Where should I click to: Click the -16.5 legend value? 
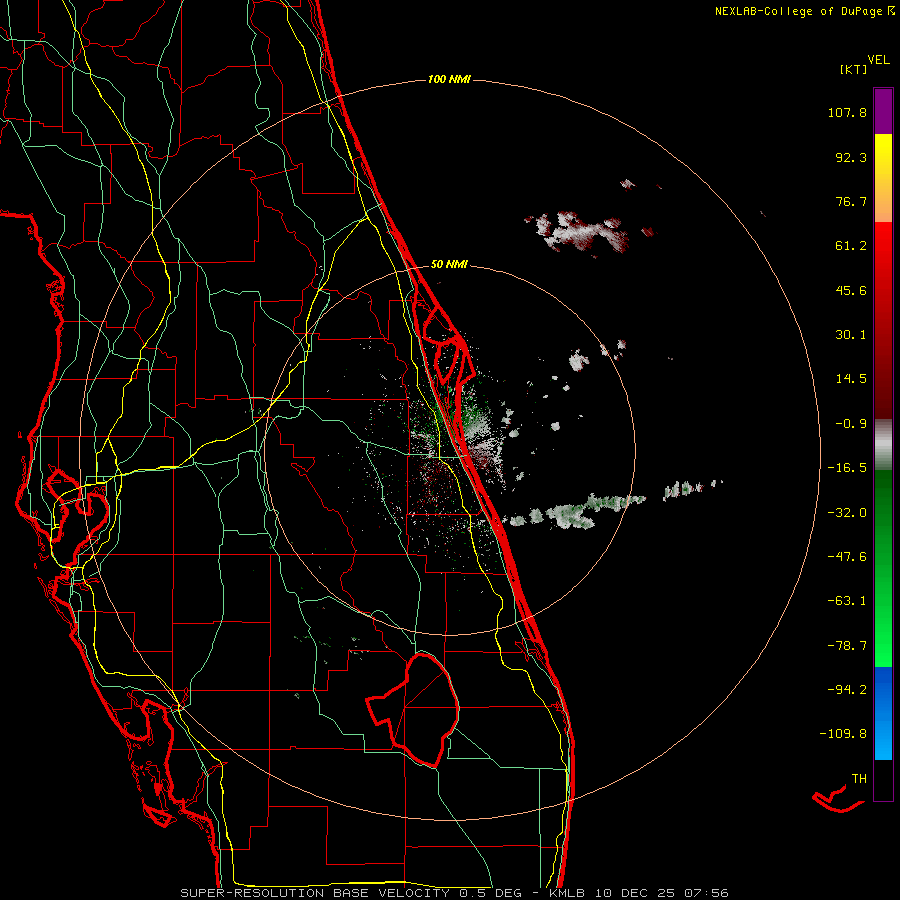point(847,468)
